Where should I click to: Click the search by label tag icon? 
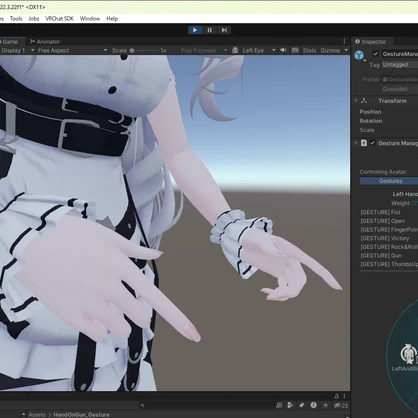tap(302, 405)
